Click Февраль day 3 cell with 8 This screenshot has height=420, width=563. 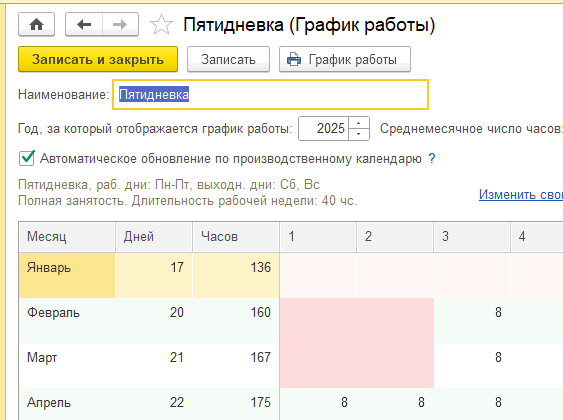[472, 320]
